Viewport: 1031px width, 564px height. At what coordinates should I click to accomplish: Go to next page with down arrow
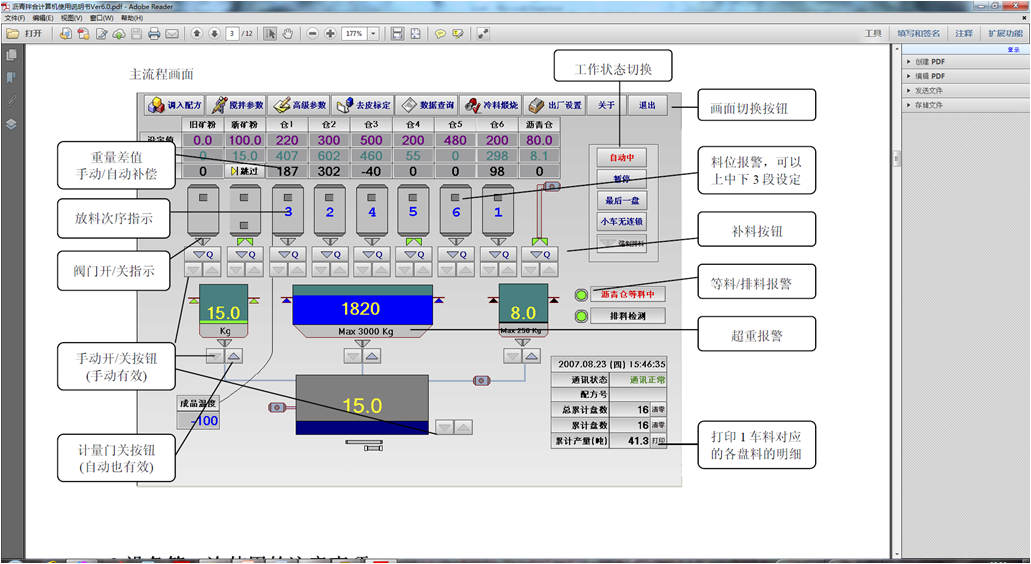(214, 33)
